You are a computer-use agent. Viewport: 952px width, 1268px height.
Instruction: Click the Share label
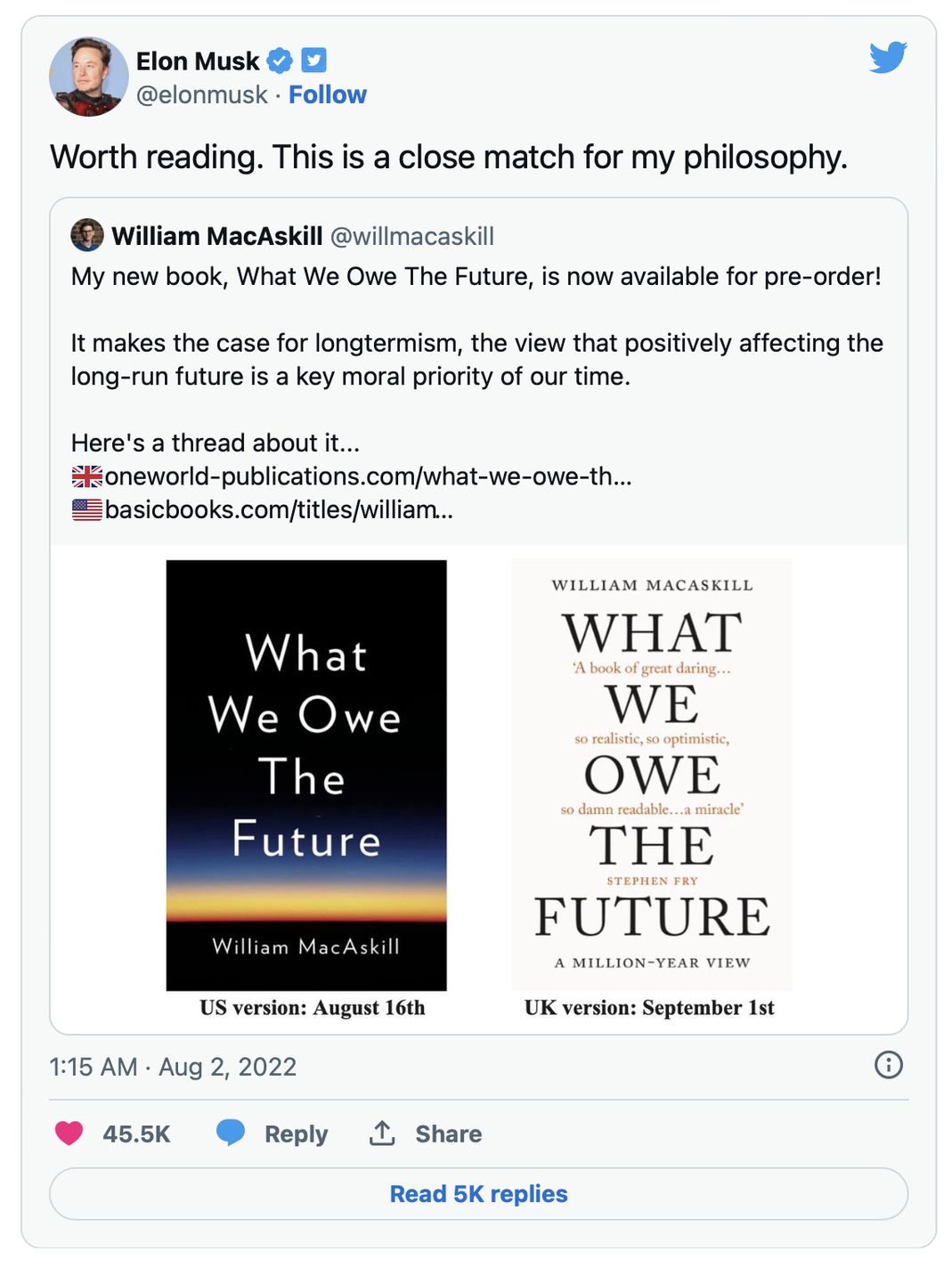[448, 1134]
